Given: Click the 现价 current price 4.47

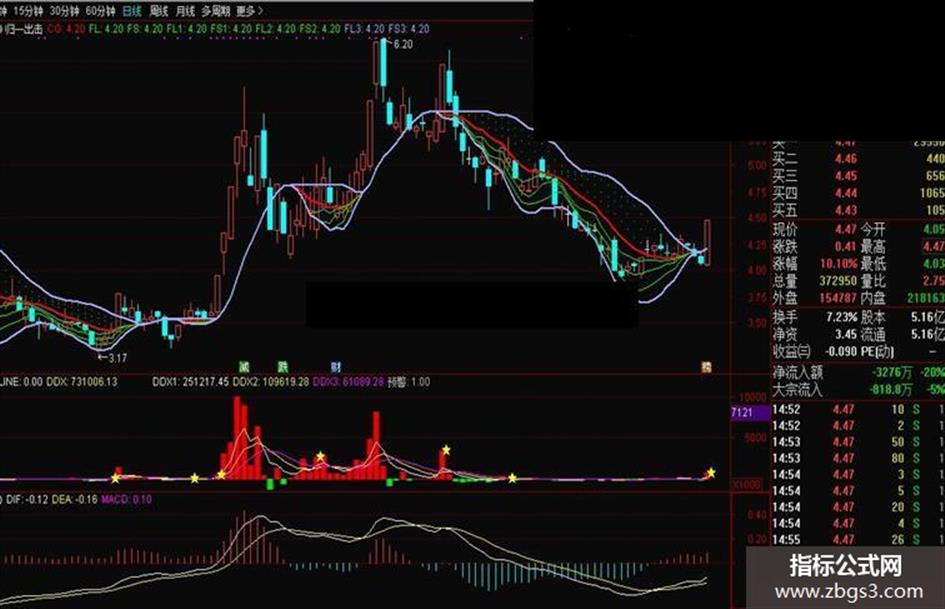Looking at the screenshot, I should tap(846, 229).
